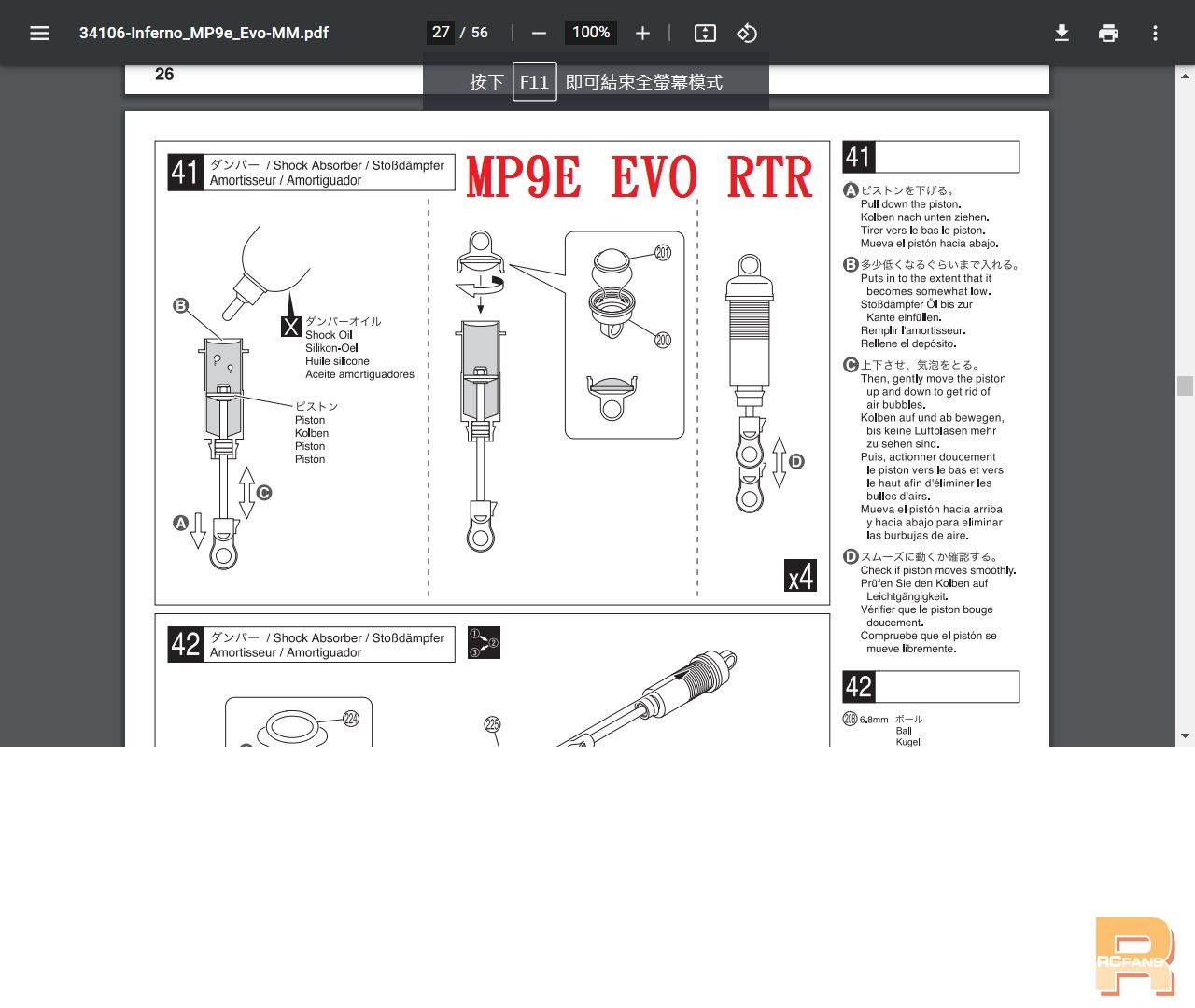Click part number 201 callout in diagram

pyautogui.click(x=663, y=252)
